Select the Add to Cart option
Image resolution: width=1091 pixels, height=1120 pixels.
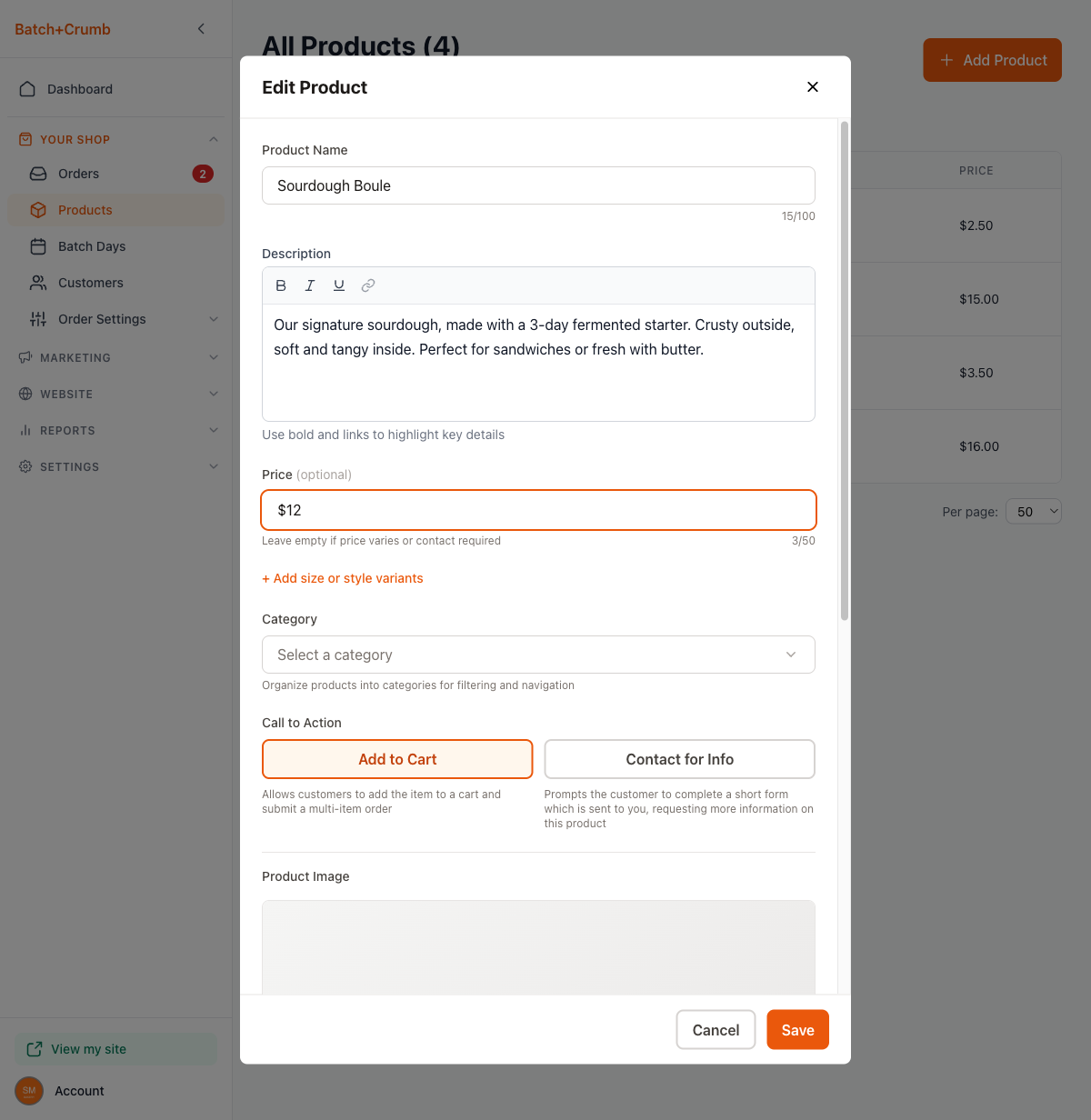coord(397,759)
